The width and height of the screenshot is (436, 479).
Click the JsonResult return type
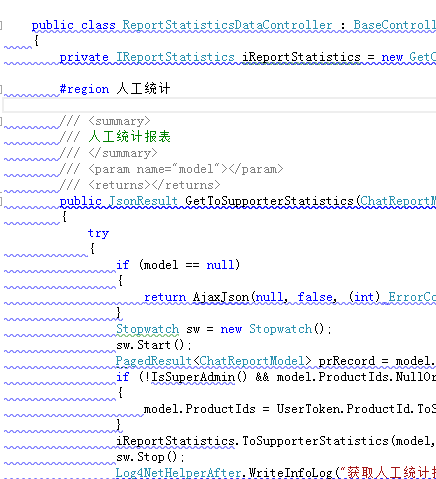(x=144, y=201)
